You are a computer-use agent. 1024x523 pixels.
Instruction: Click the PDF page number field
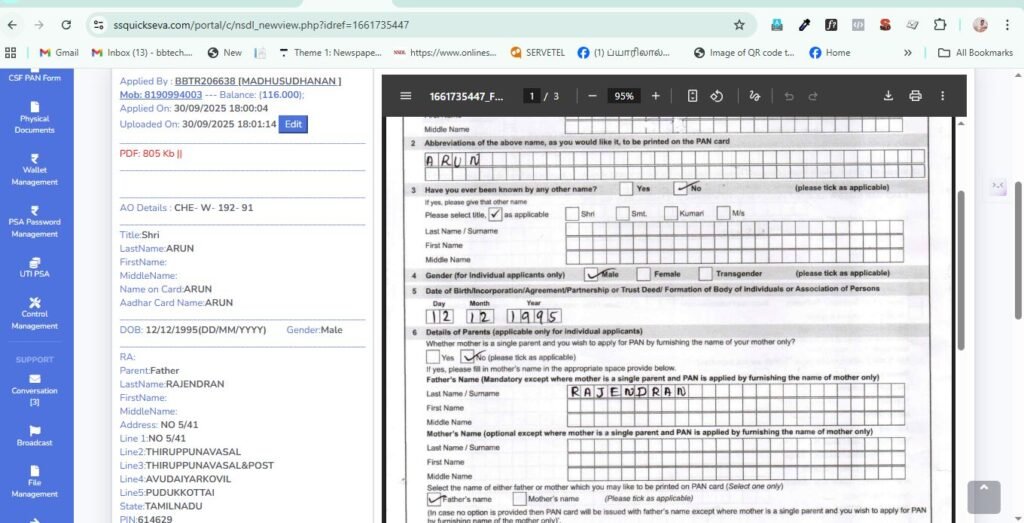[x=532, y=96]
